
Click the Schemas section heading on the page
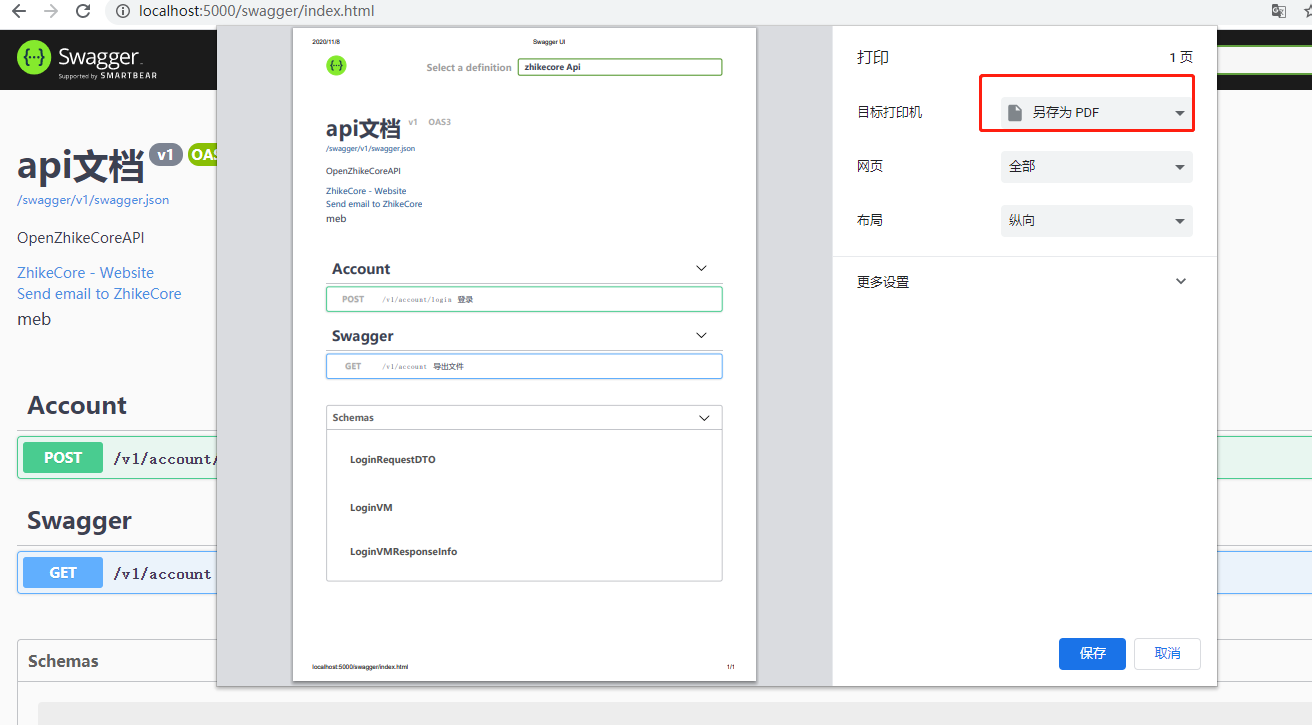pyautogui.click(x=63, y=661)
